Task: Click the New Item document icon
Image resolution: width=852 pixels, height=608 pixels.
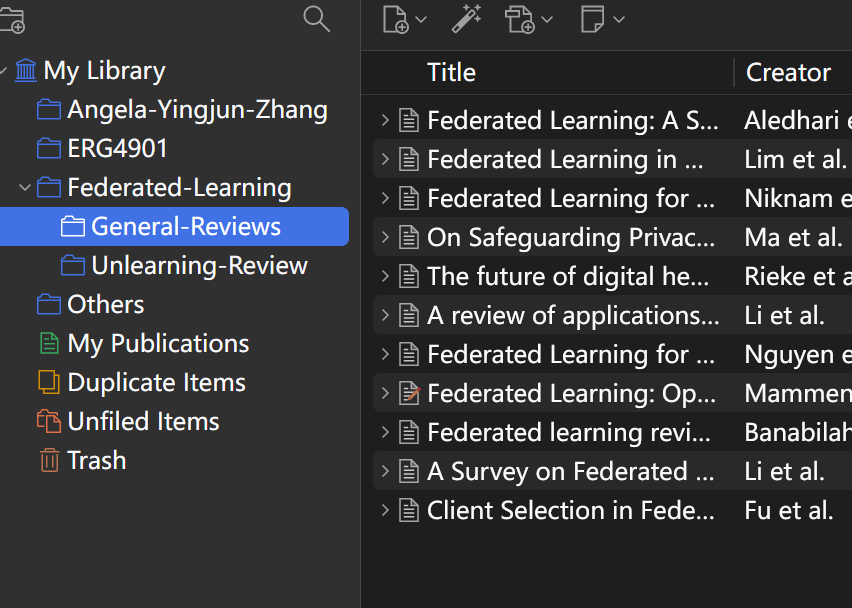Action: click(395, 20)
